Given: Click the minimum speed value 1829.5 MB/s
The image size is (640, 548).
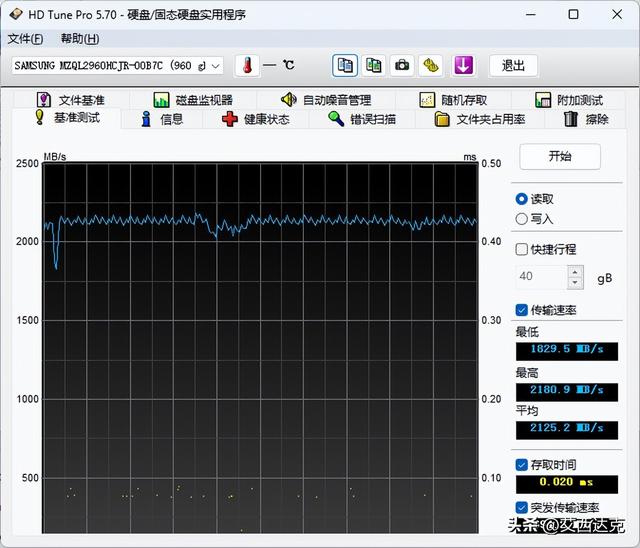Looking at the screenshot, I should (x=567, y=351).
